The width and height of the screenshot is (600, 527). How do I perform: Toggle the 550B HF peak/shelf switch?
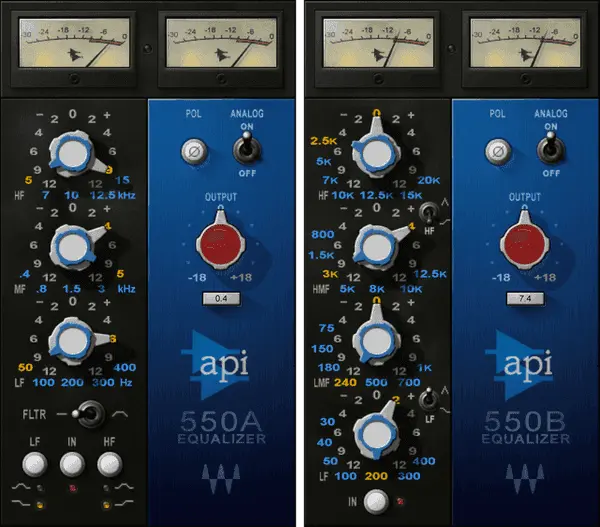pyautogui.click(x=429, y=214)
